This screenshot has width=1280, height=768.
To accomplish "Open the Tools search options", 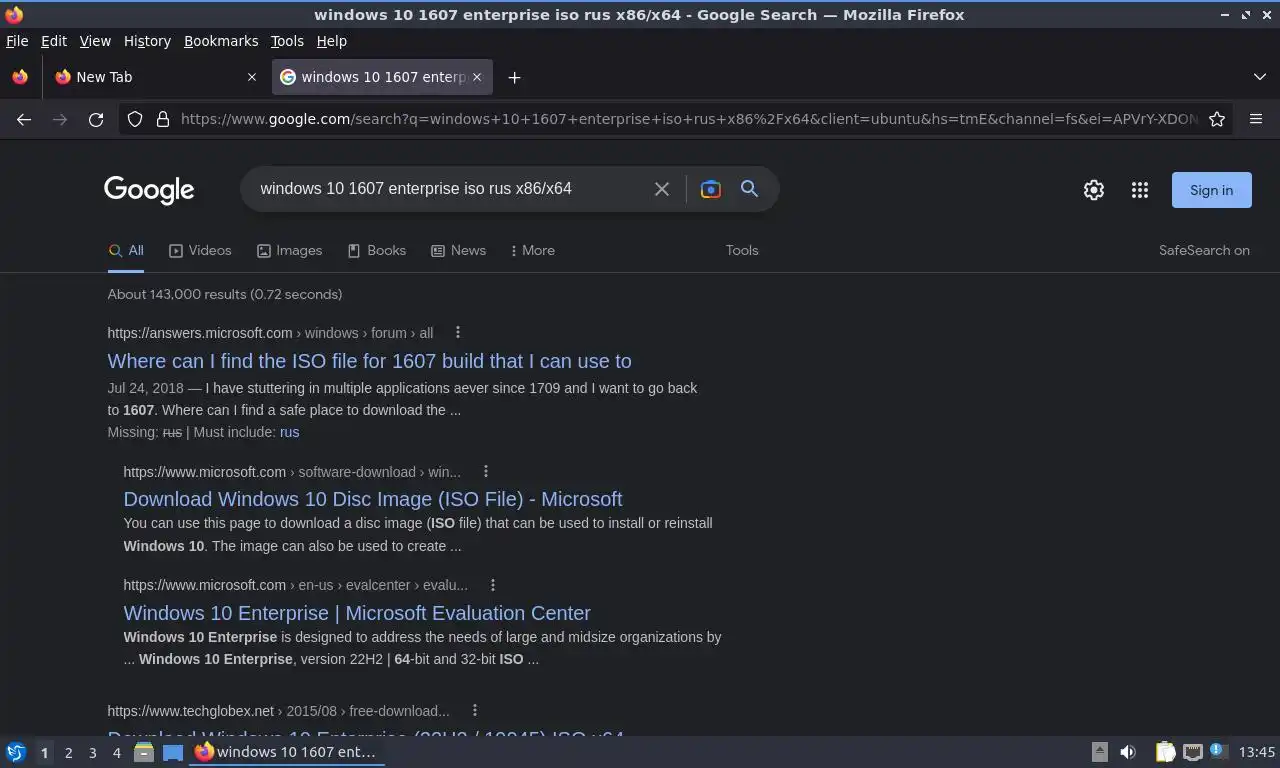I will tap(742, 250).
